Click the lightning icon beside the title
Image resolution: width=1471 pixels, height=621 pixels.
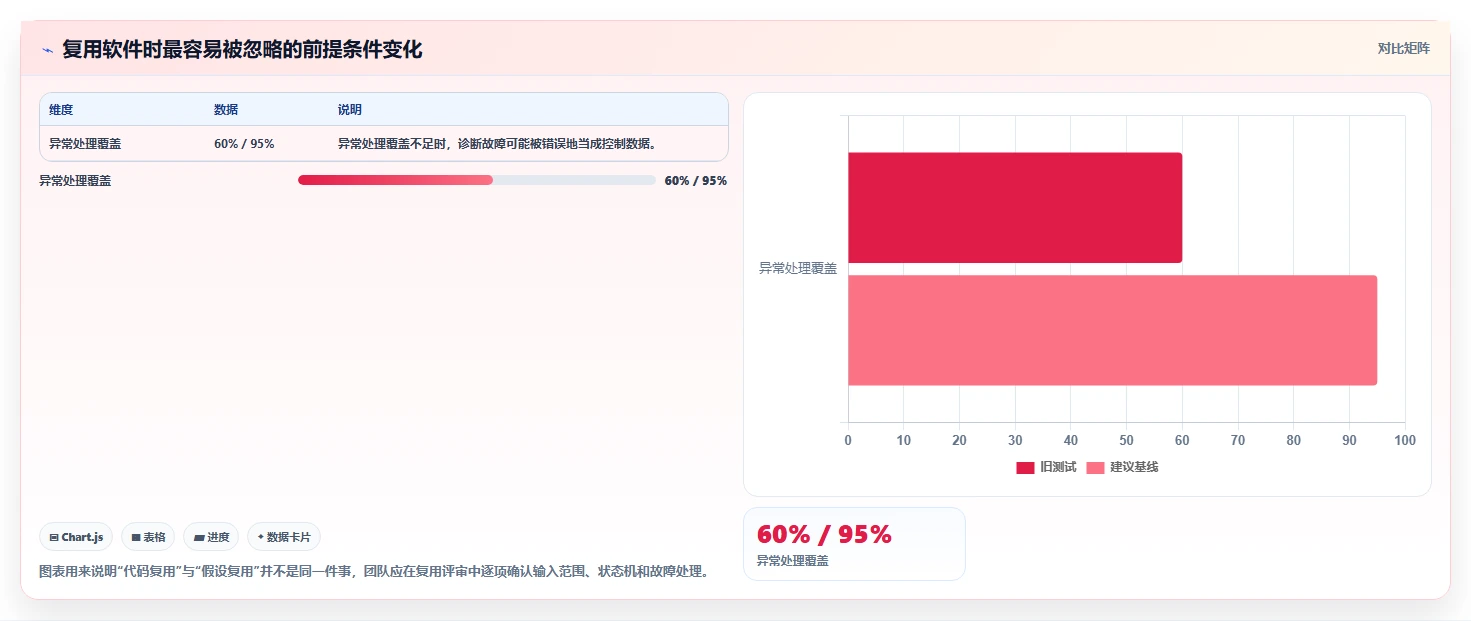47,50
